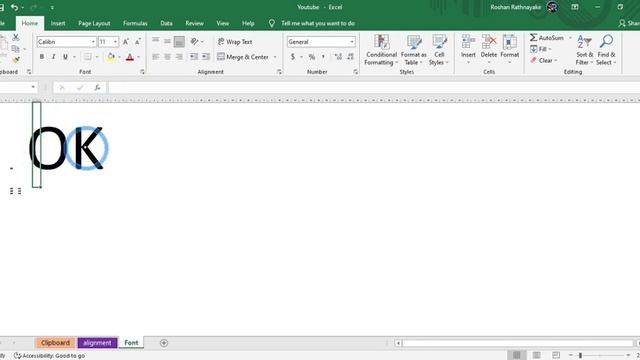
Task: Click the Orientation text-angle icon
Action: pos(194,41)
